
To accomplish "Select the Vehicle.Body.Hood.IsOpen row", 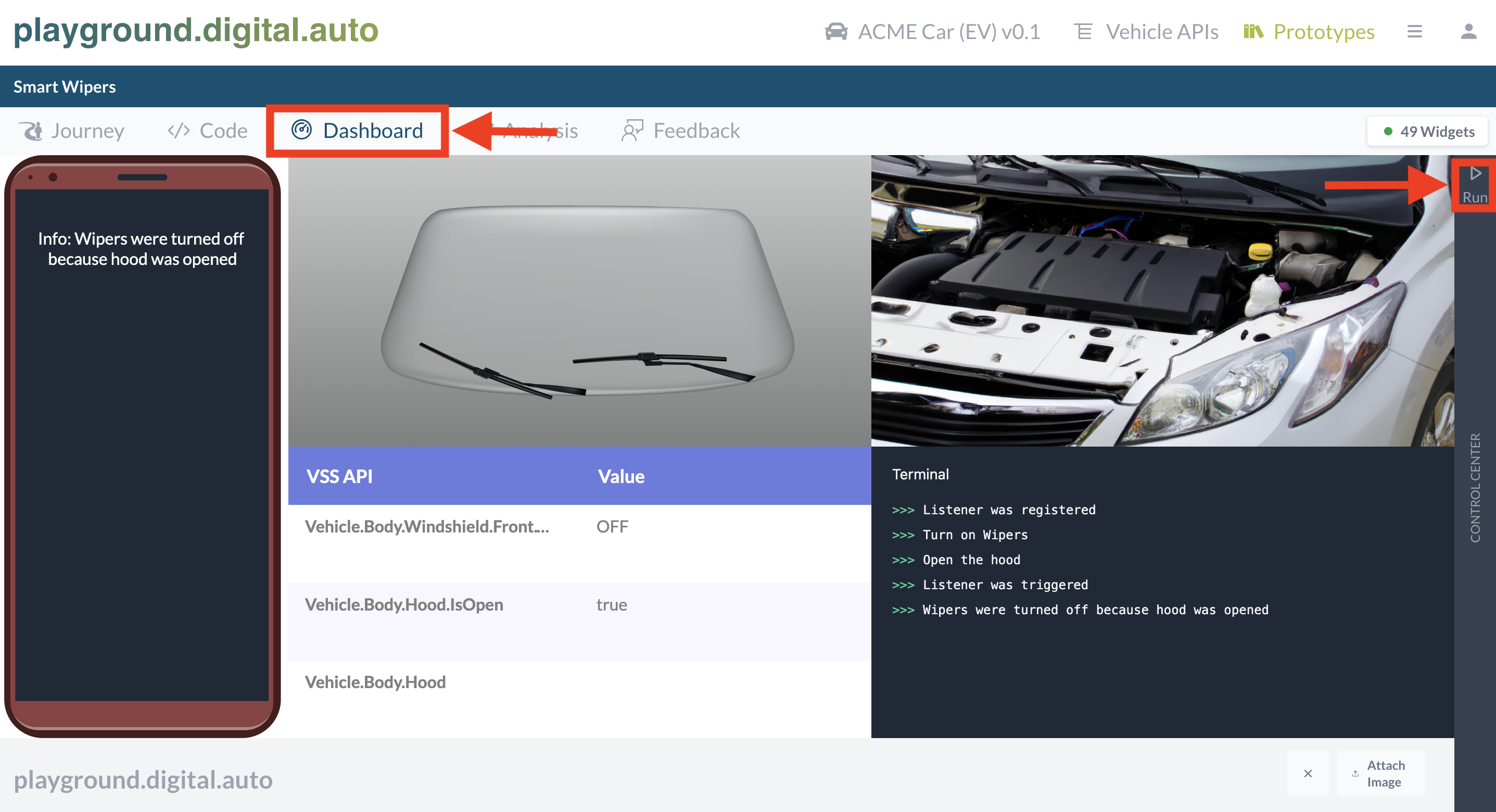I will coord(579,621).
